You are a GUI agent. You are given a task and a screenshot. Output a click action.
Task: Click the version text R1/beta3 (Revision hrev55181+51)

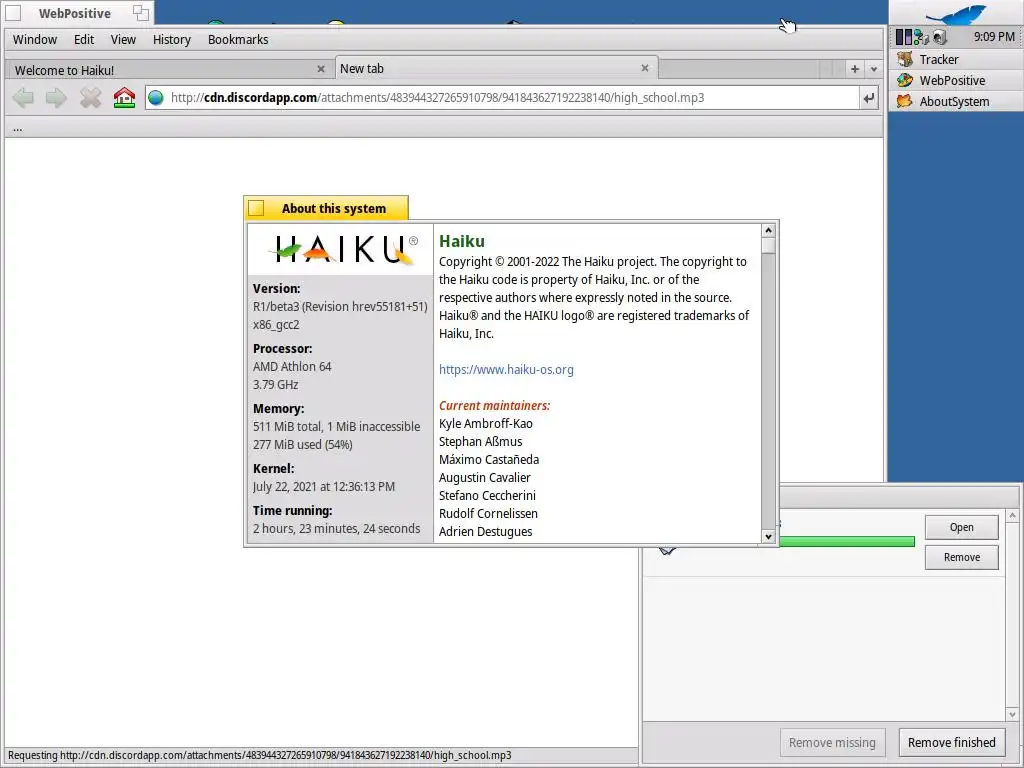point(340,306)
